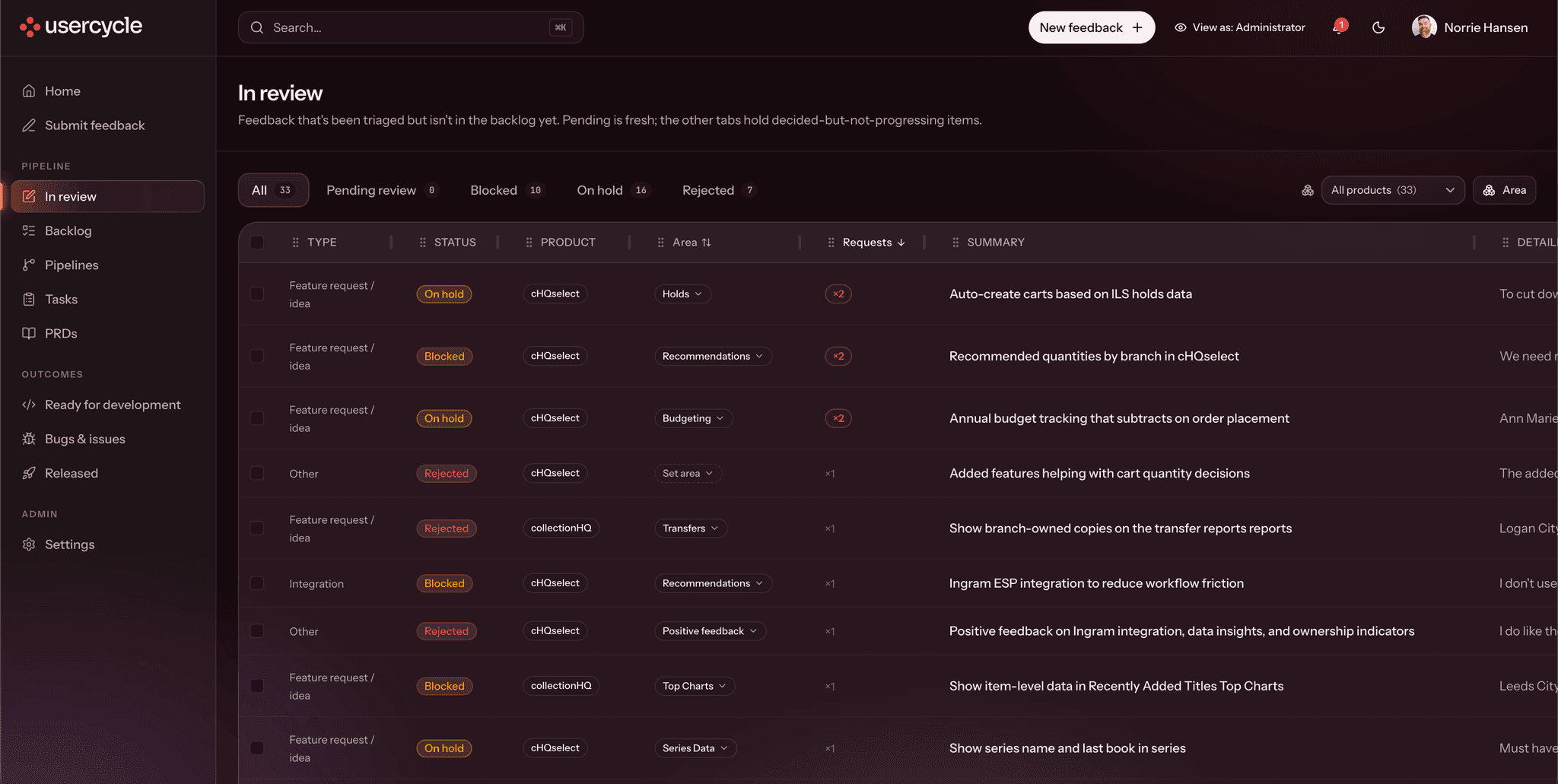
Task: Click the eye icon next to View as
Action: pos(1181,27)
